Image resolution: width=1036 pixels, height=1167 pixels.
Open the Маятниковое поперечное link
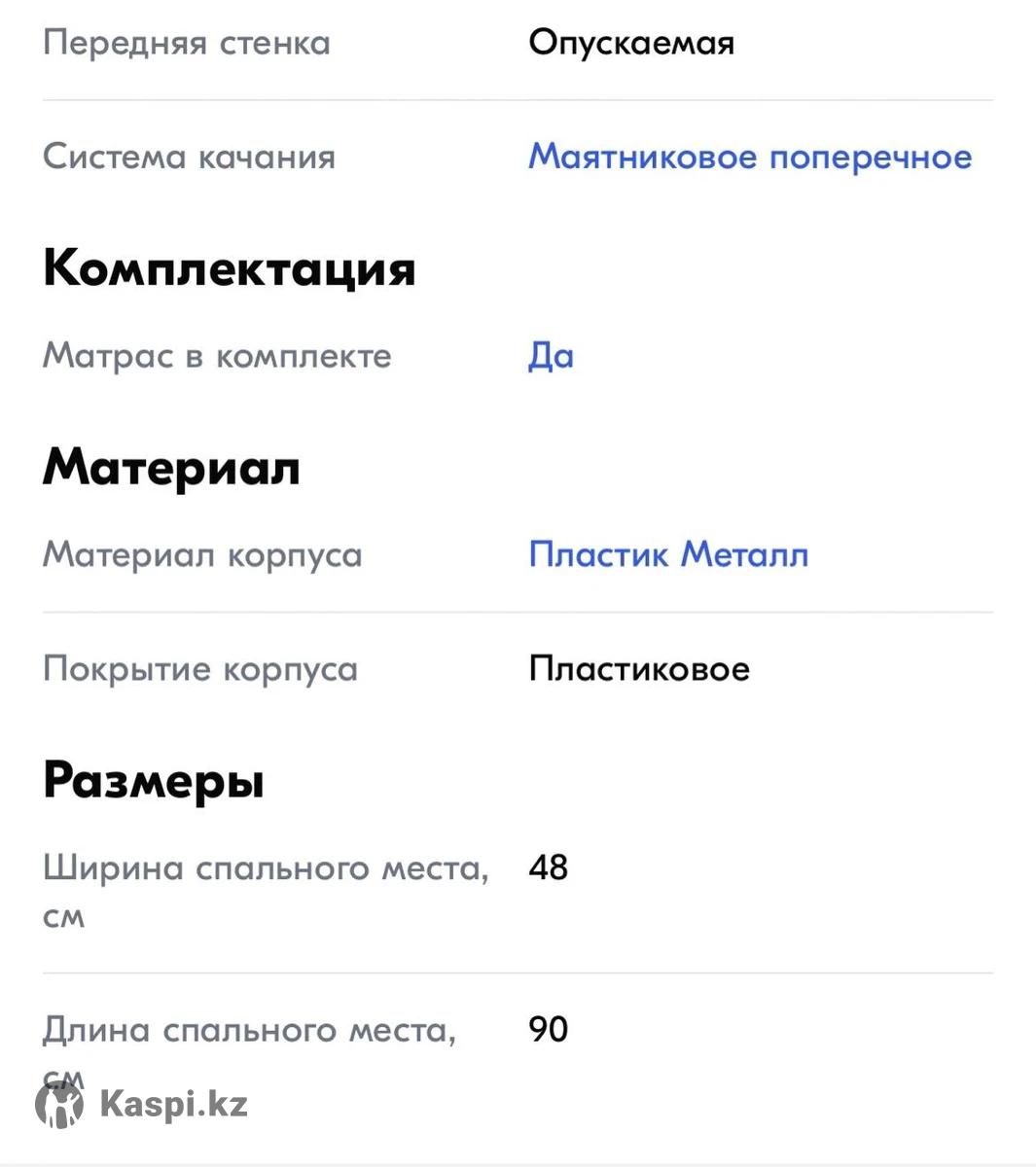(750, 157)
